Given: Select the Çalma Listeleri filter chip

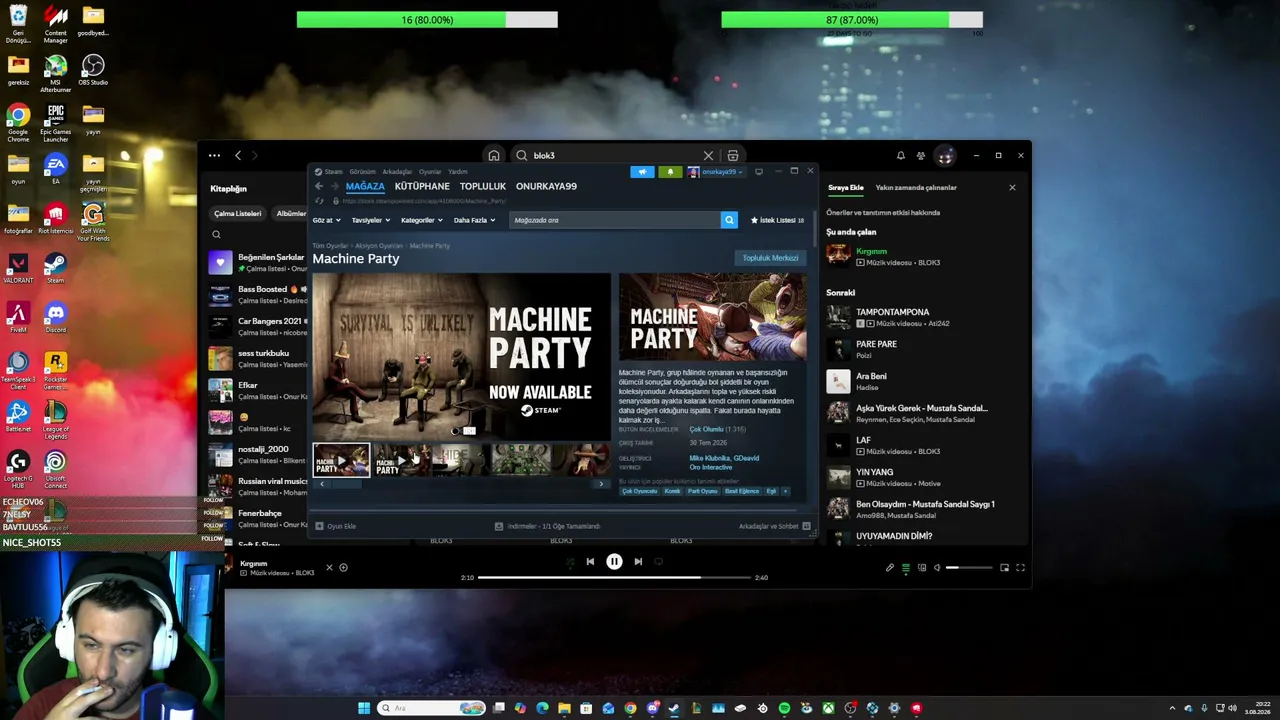Looking at the screenshot, I should pos(237,213).
